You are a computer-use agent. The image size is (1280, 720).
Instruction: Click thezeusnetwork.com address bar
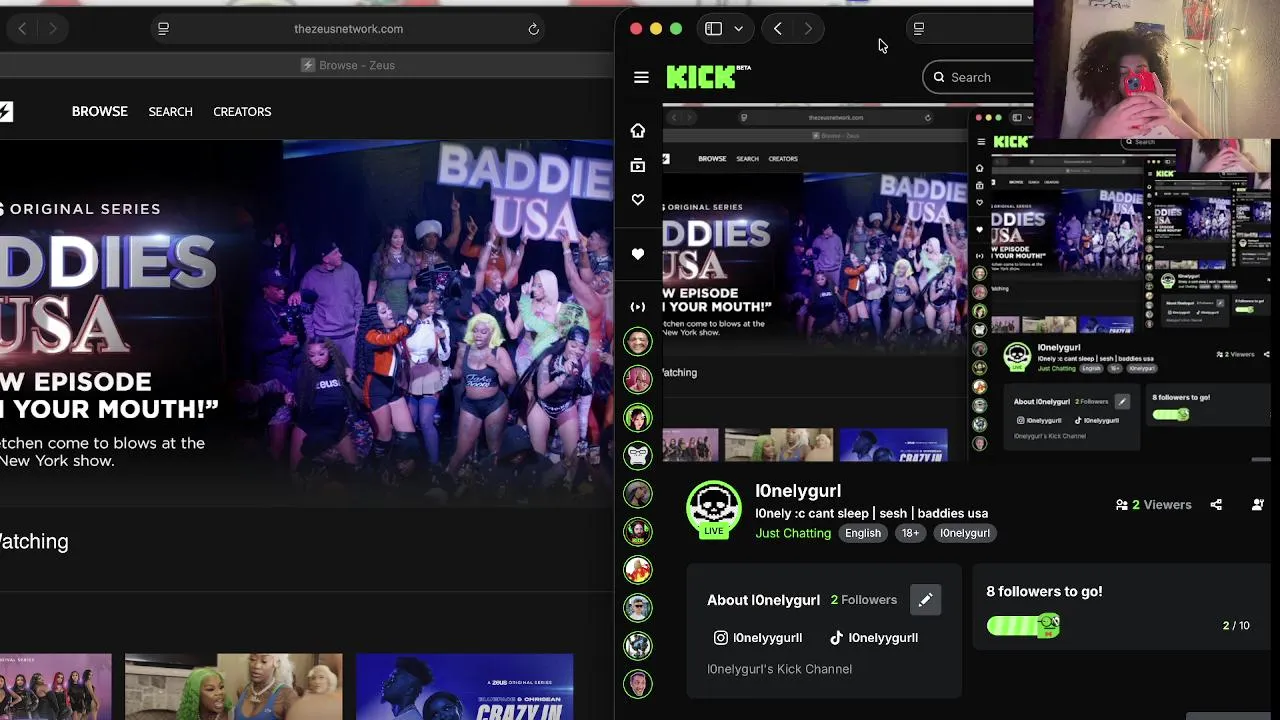point(348,29)
